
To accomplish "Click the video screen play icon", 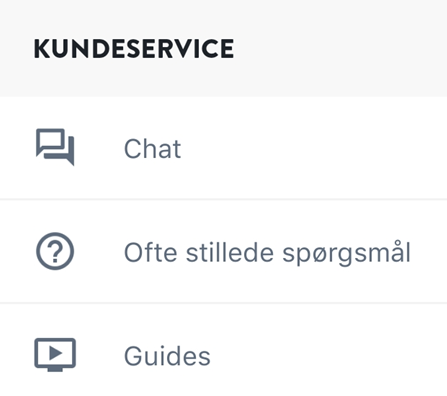I will pos(55,355).
